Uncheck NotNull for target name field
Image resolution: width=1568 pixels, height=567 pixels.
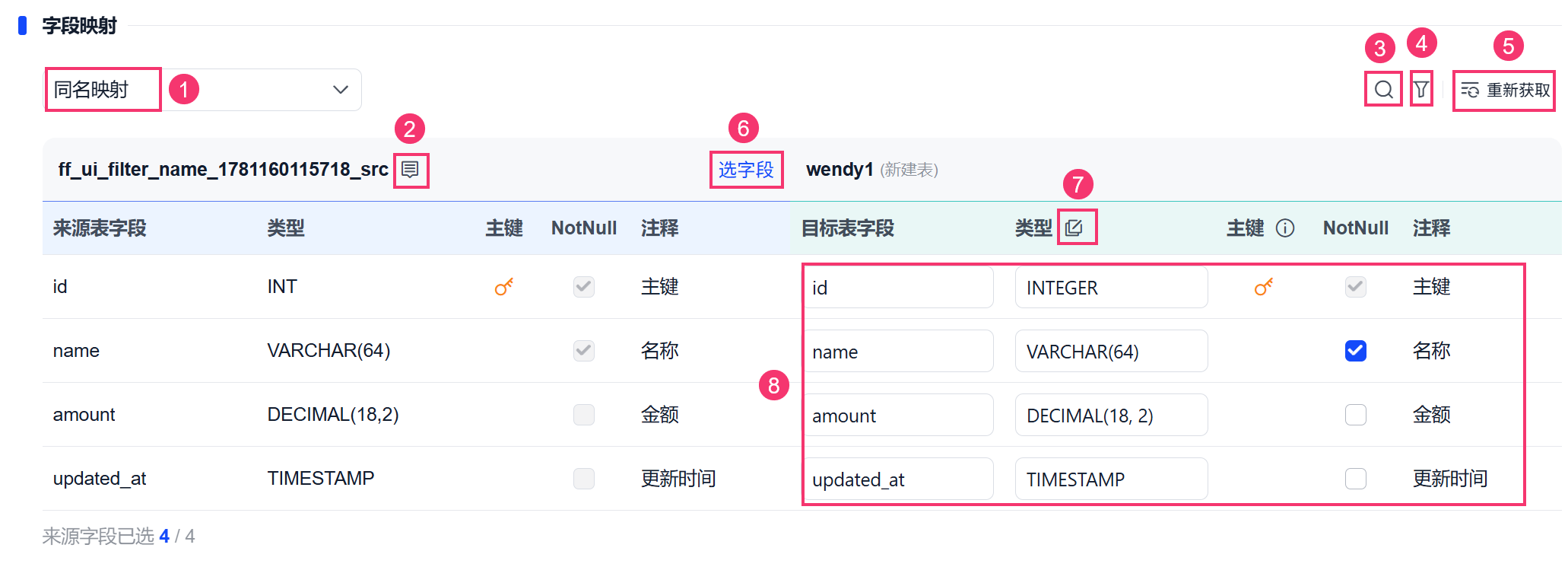[x=1356, y=351]
